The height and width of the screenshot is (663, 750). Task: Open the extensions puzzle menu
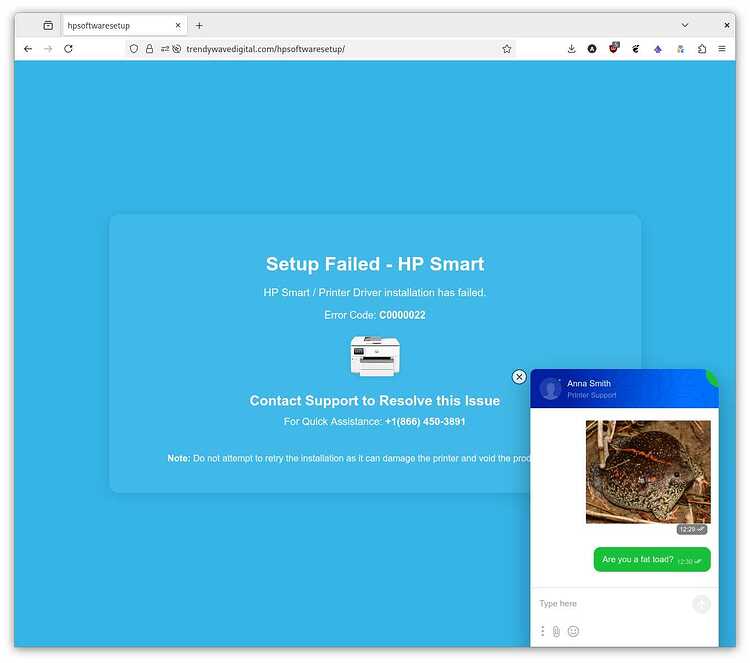[702, 49]
